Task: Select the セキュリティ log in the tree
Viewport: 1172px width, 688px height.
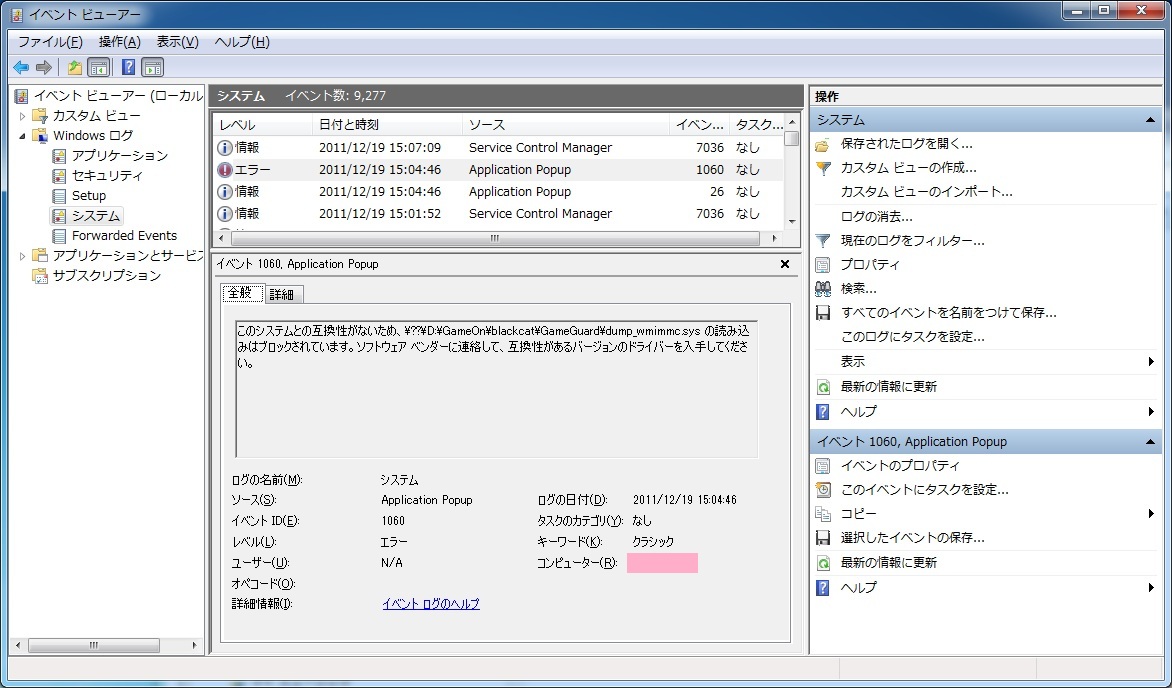Action: (107, 176)
